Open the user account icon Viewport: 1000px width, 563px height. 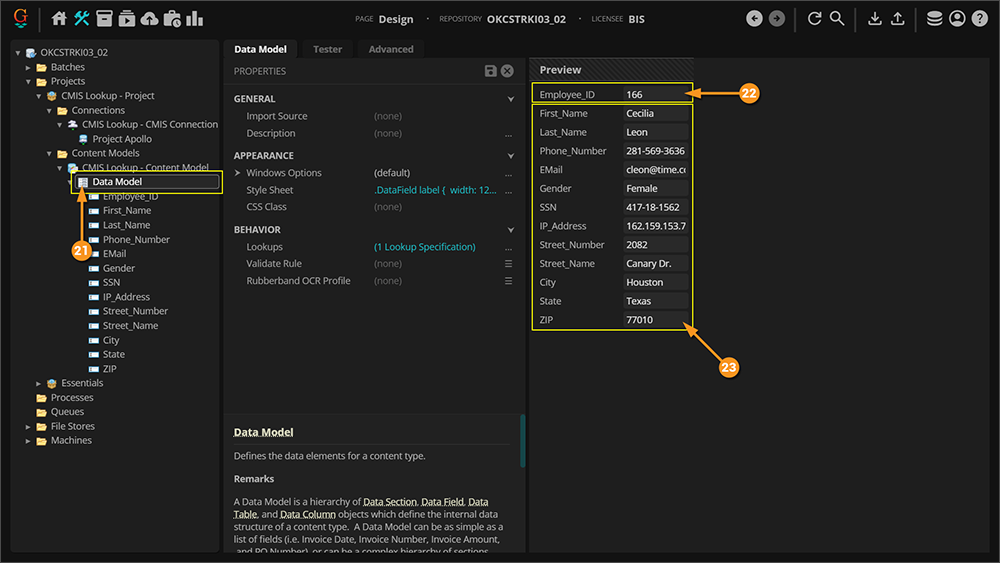(x=957, y=18)
